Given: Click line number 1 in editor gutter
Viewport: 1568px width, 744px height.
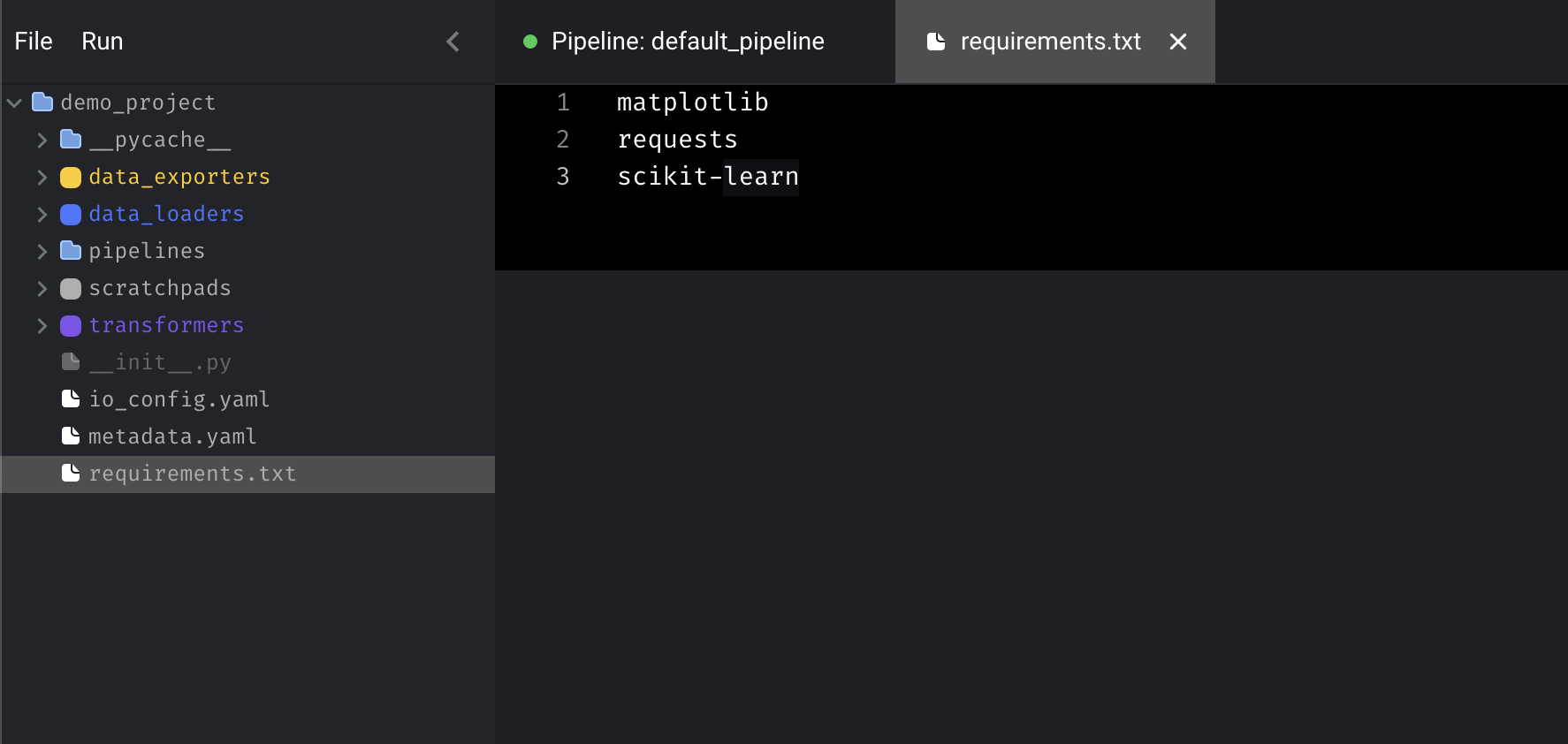Looking at the screenshot, I should pos(563,102).
